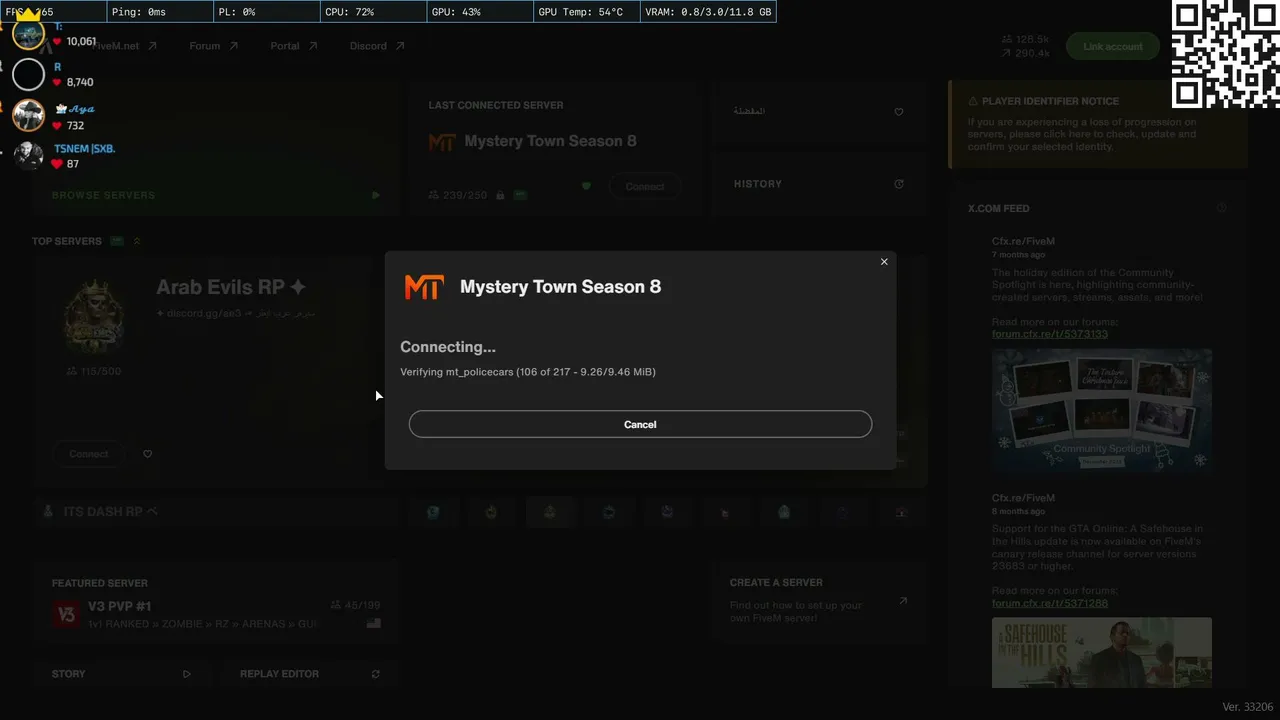
Task: Click the Browse Servers play arrow icon
Action: click(x=376, y=196)
